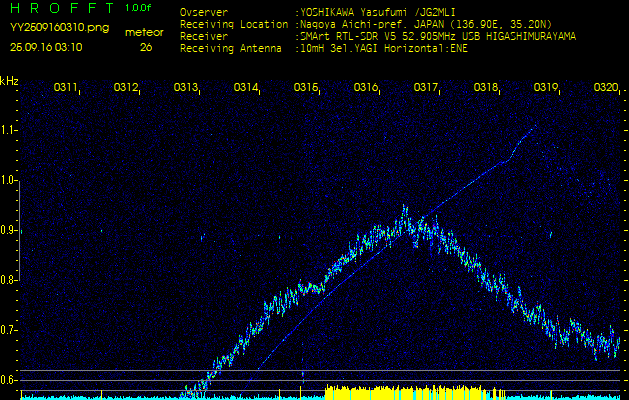Click the 0315 time marker
This screenshot has width=629, height=400.
[306, 88]
